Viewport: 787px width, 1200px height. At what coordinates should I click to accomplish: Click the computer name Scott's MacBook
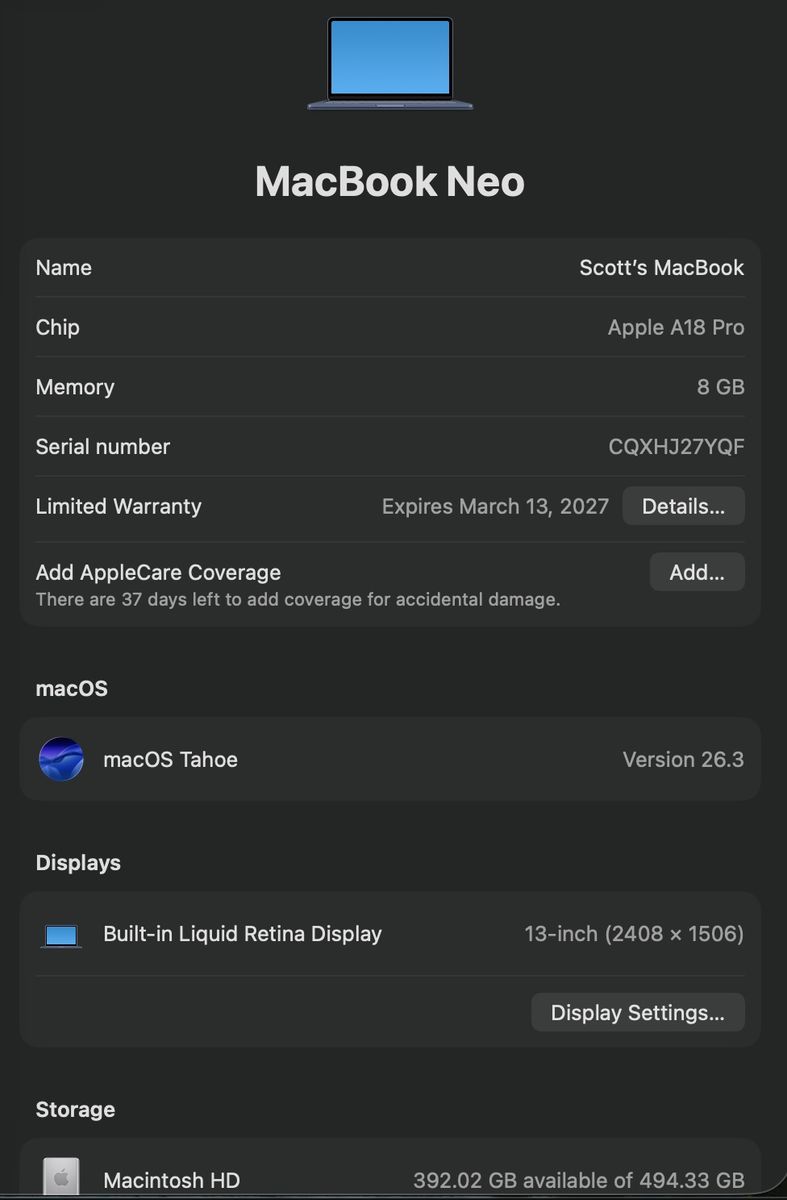661,268
